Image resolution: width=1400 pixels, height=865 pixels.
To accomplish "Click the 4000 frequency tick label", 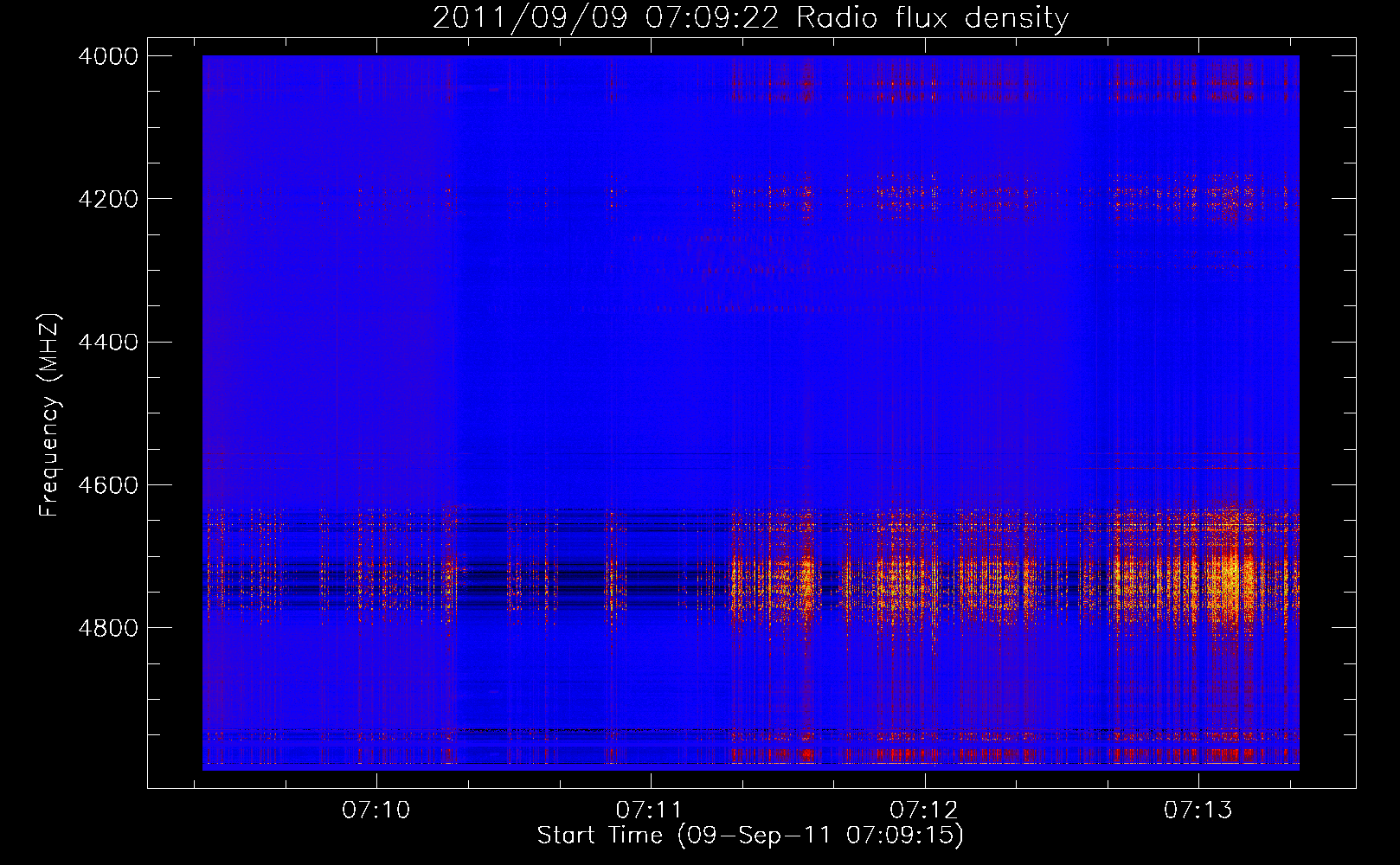I will click(108, 56).
